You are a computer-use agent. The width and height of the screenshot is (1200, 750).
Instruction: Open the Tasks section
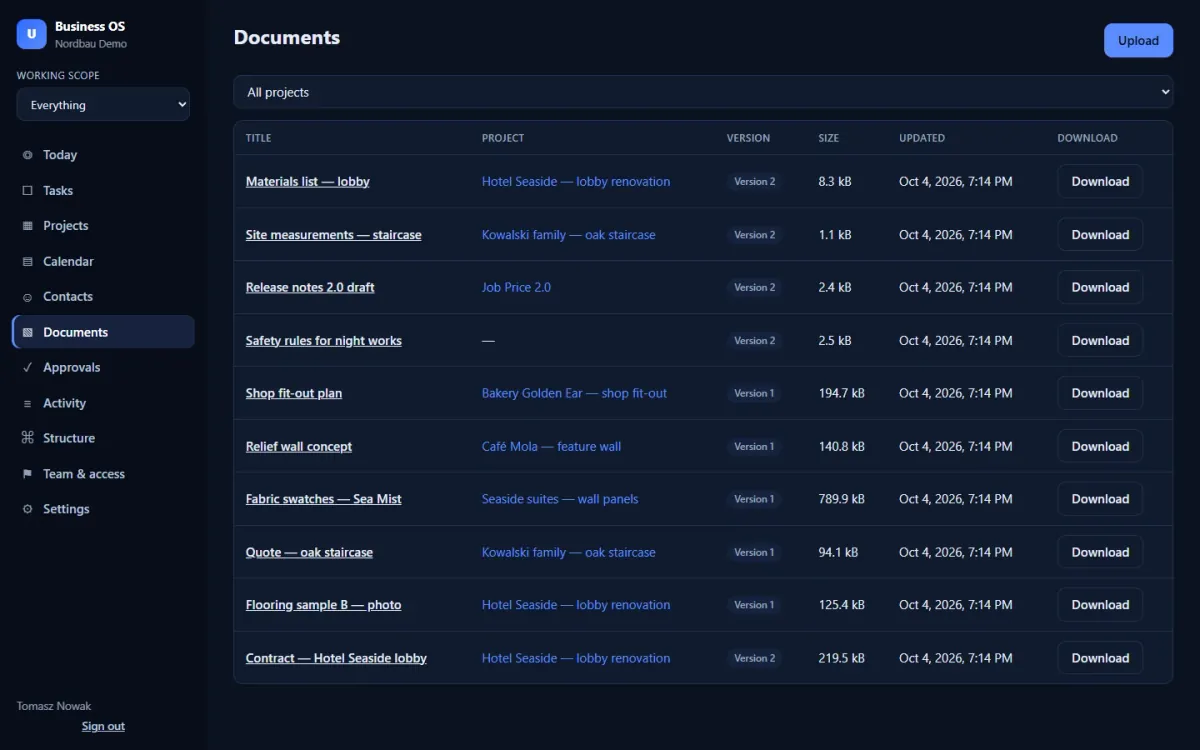(x=103, y=190)
